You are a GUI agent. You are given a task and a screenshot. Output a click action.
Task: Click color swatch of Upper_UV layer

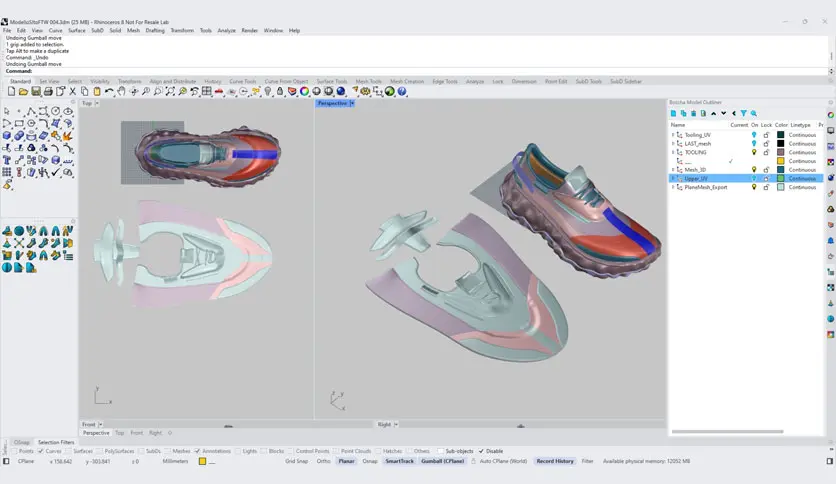[x=781, y=179]
